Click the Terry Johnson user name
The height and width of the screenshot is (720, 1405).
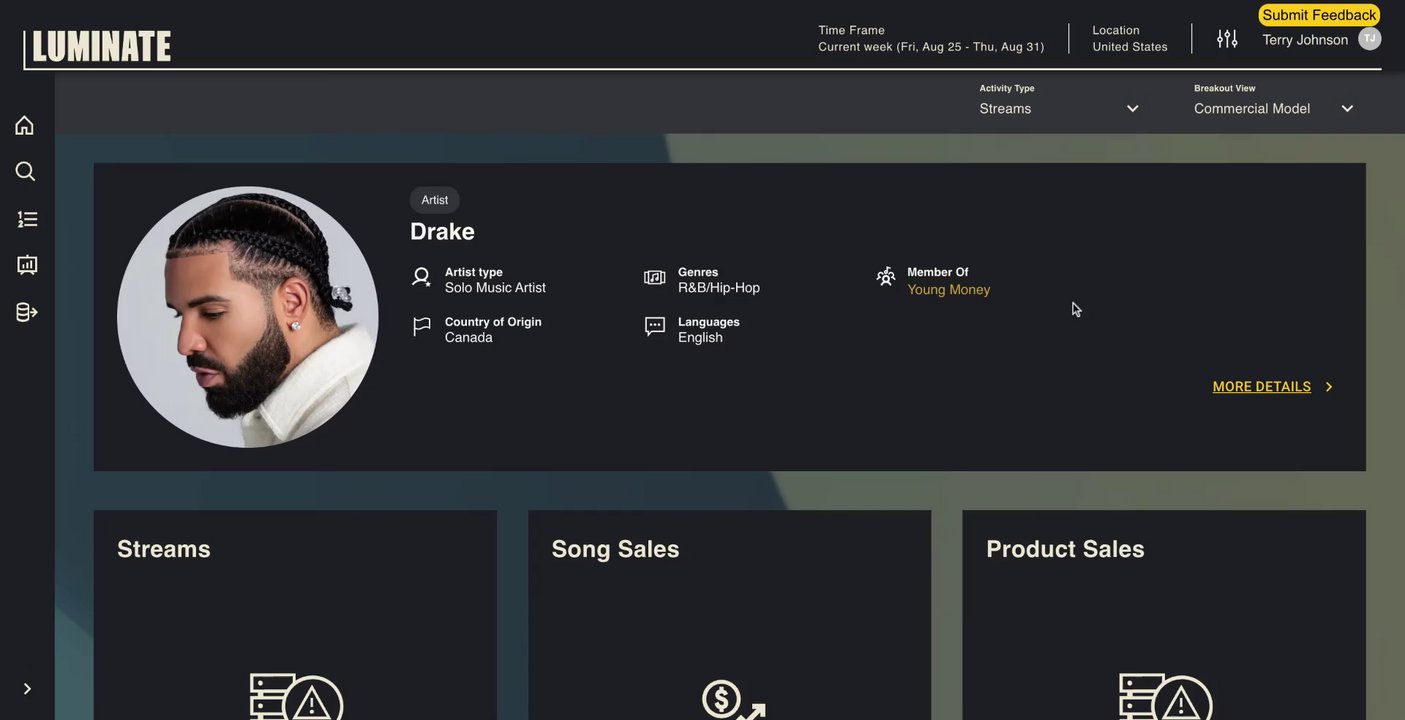[1305, 40]
